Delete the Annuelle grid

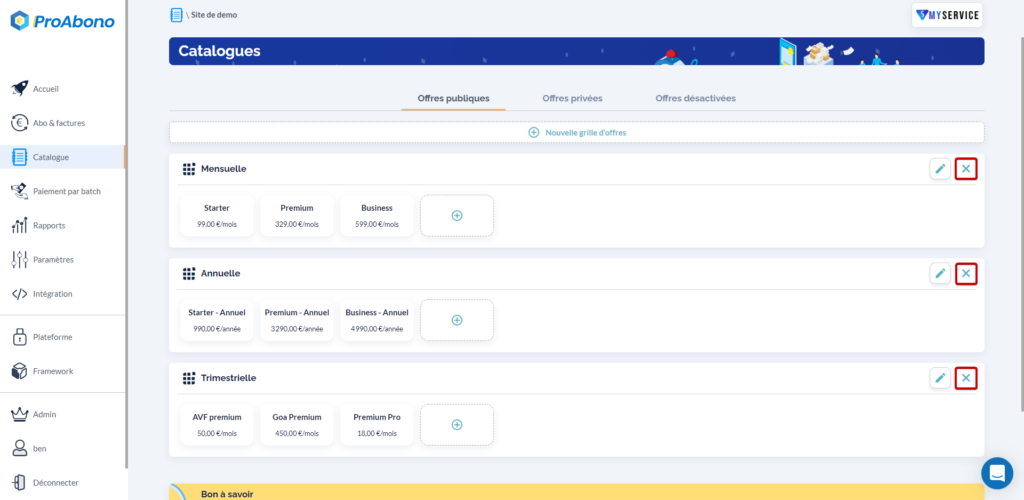point(966,273)
